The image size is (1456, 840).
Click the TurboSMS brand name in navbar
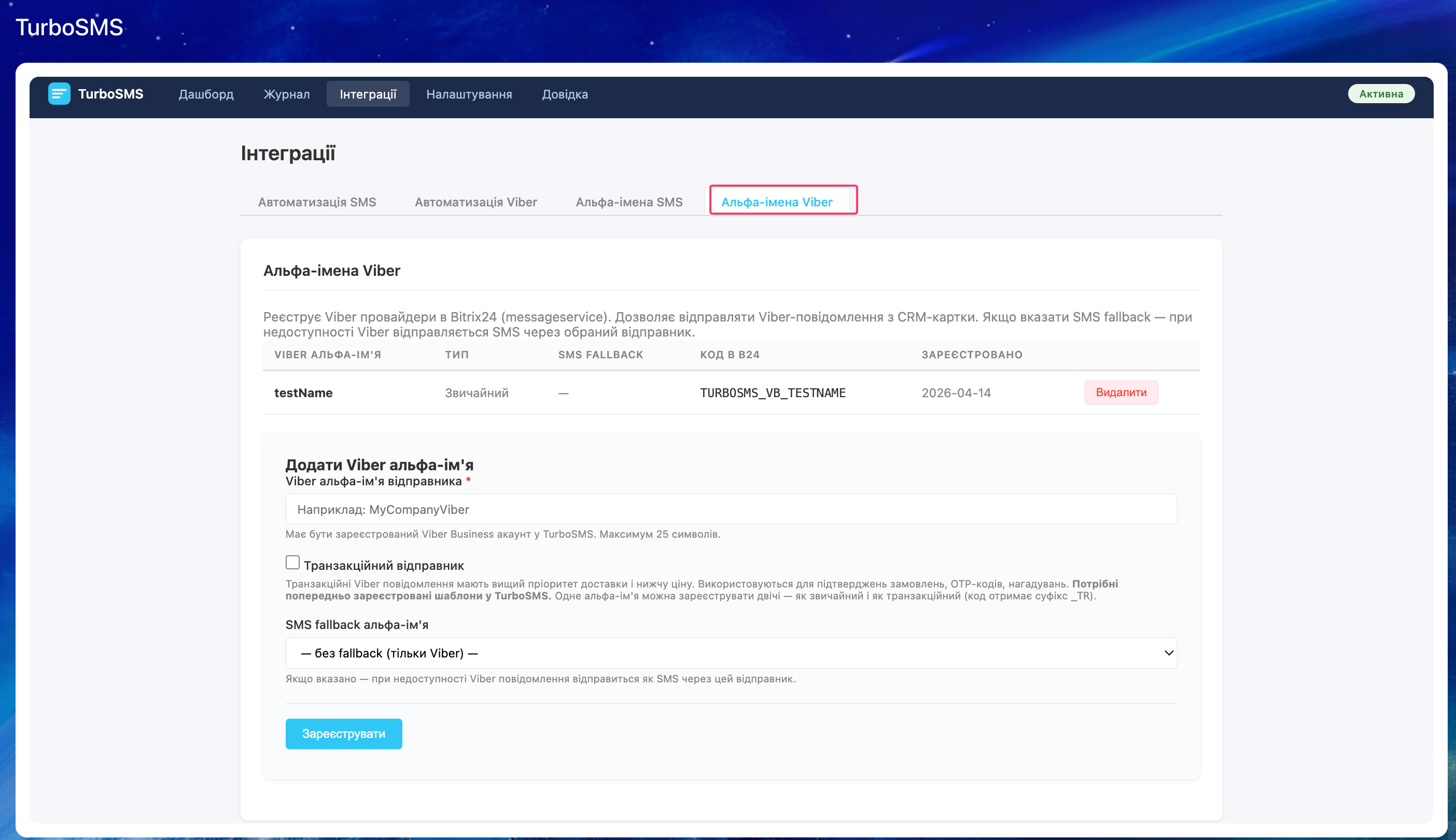click(x=111, y=94)
